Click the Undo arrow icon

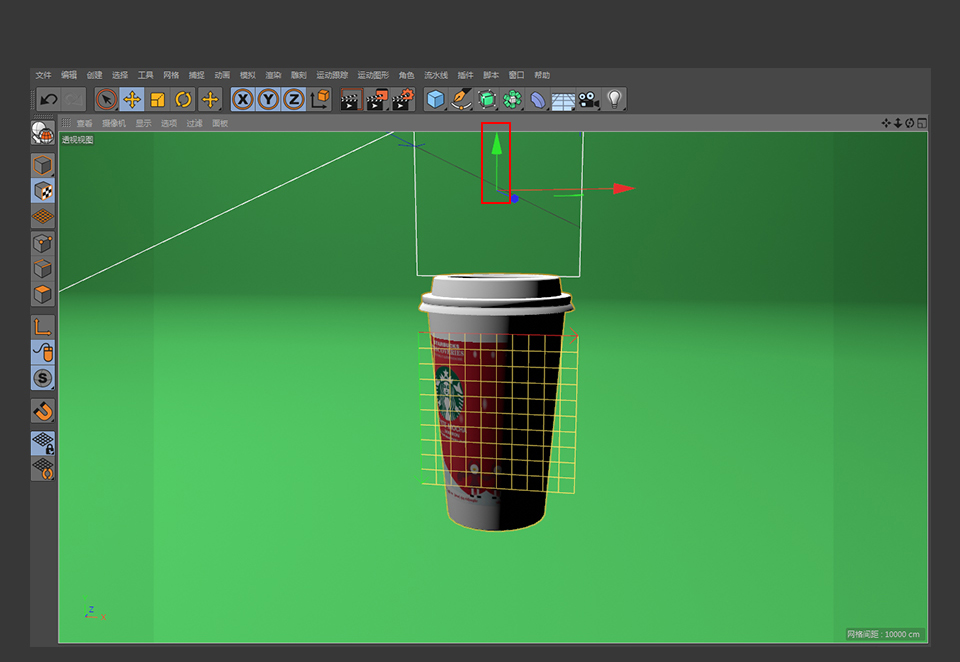48,99
